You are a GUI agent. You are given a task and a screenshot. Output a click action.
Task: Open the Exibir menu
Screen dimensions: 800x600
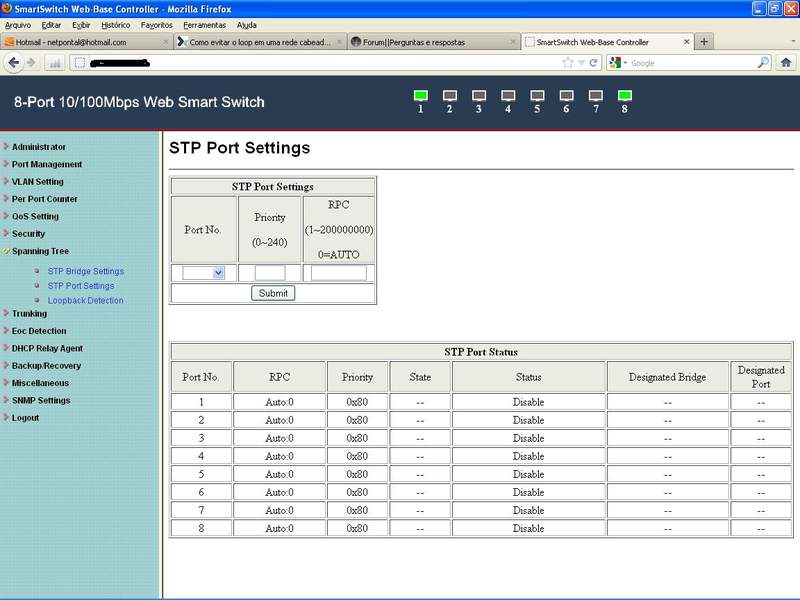point(81,25)
